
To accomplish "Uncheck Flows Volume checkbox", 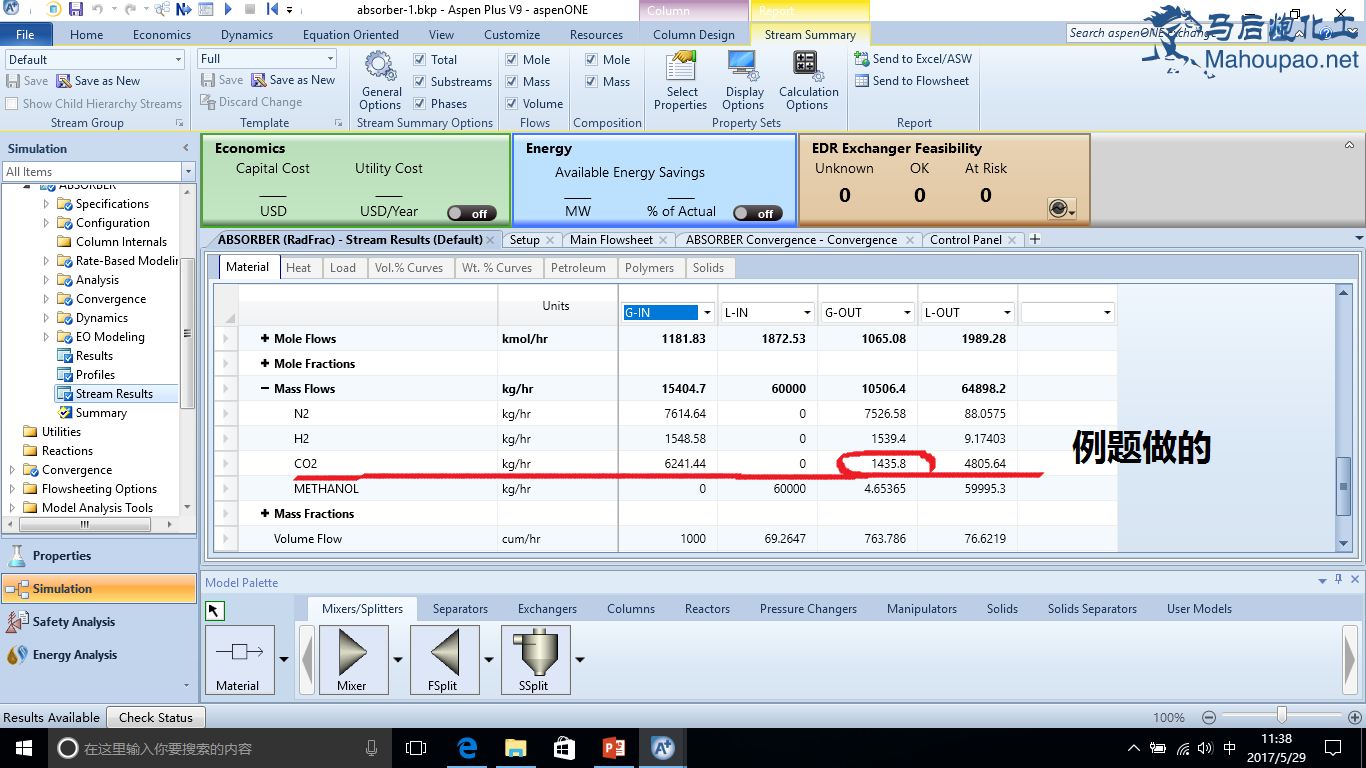I will pos(512,104).
